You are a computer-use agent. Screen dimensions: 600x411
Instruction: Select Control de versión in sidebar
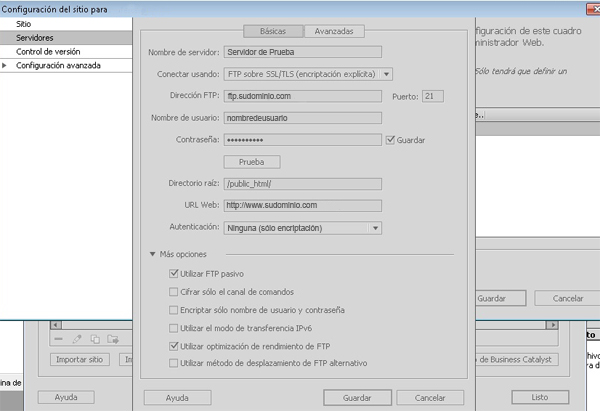click(x=48, y=51)
